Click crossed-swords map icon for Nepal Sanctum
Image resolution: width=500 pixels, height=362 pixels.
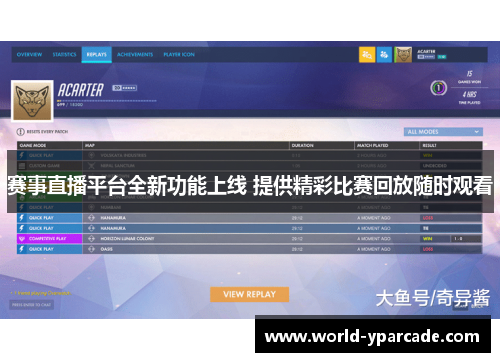click(91, 166)
